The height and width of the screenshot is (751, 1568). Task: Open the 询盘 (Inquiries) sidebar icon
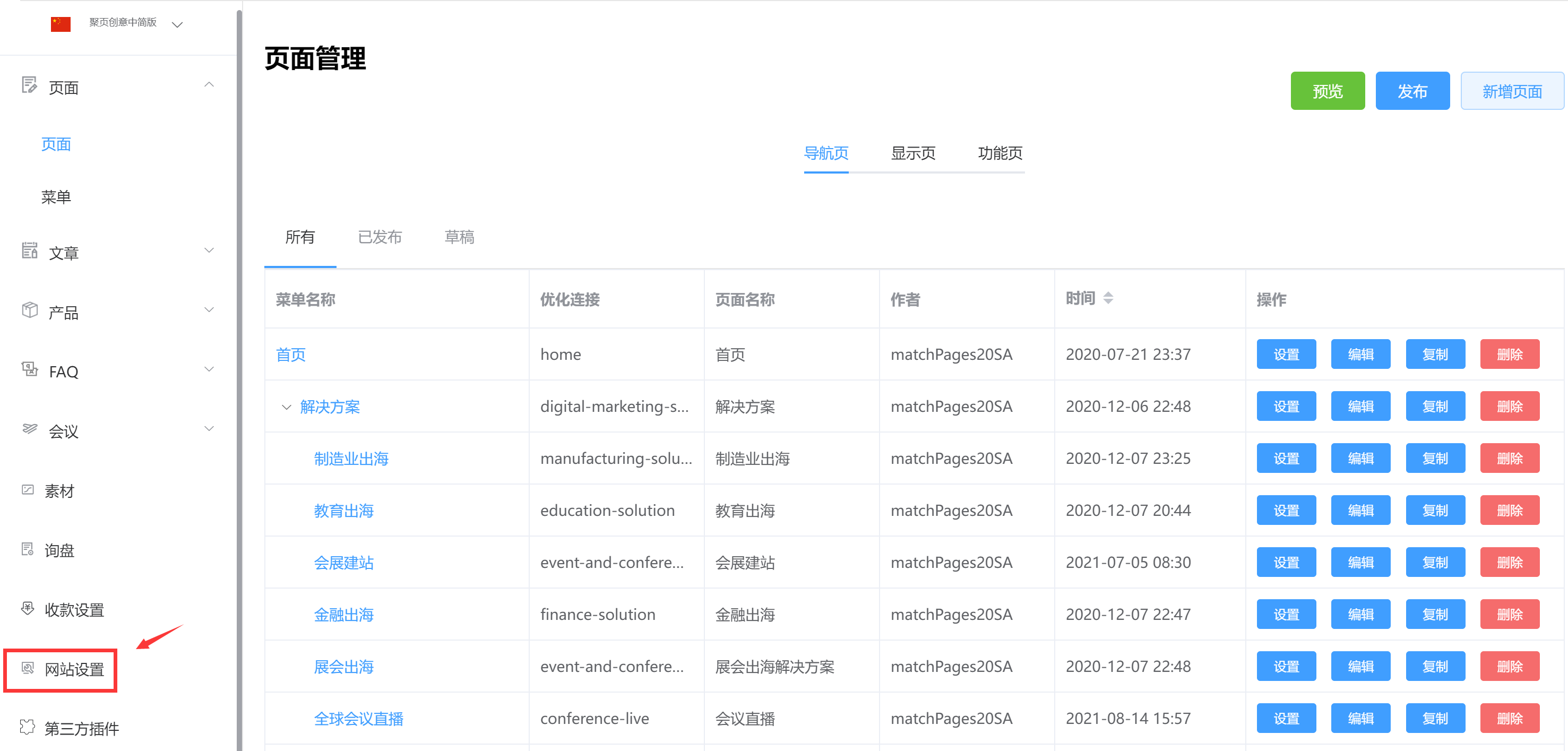(28, 549)
